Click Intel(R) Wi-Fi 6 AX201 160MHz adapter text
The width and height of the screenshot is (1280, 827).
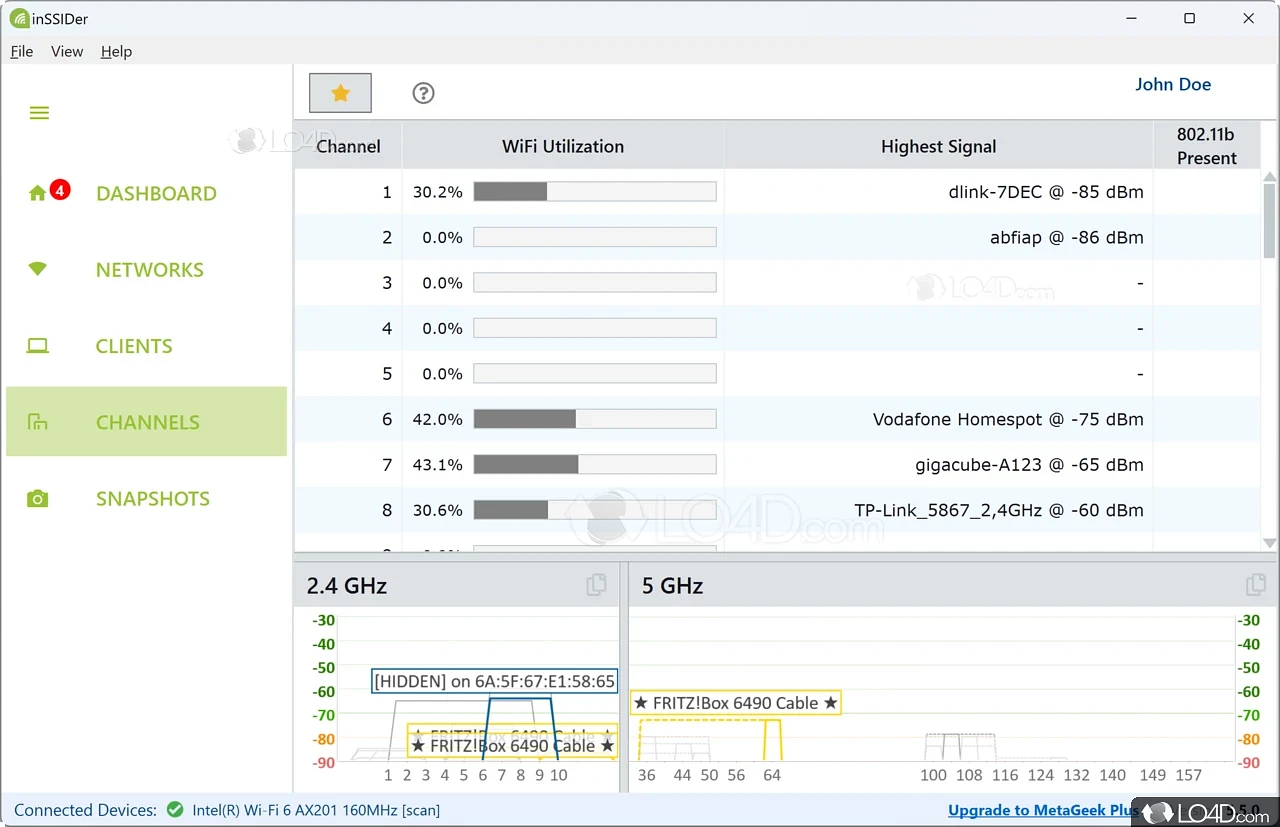tap(317, 810)
